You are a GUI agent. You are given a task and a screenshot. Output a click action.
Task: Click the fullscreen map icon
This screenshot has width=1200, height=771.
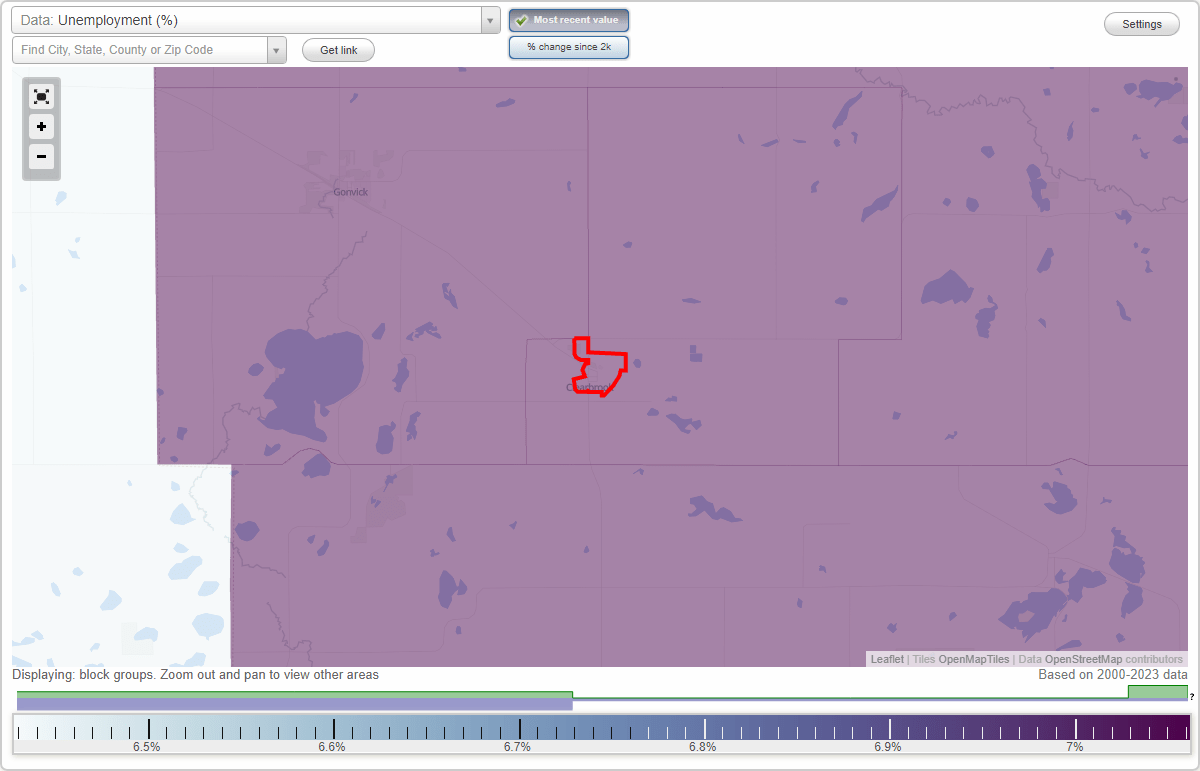tap(41, 97)
